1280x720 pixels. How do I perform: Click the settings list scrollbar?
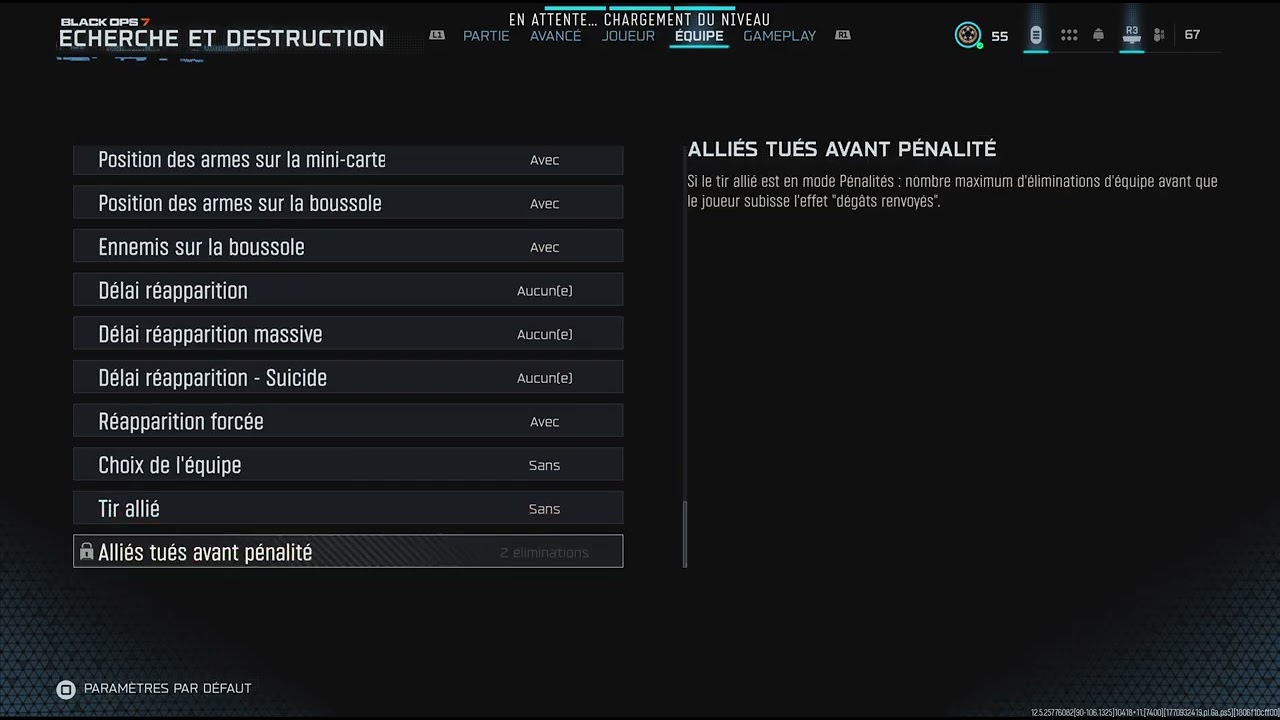[x=685, y=357]
